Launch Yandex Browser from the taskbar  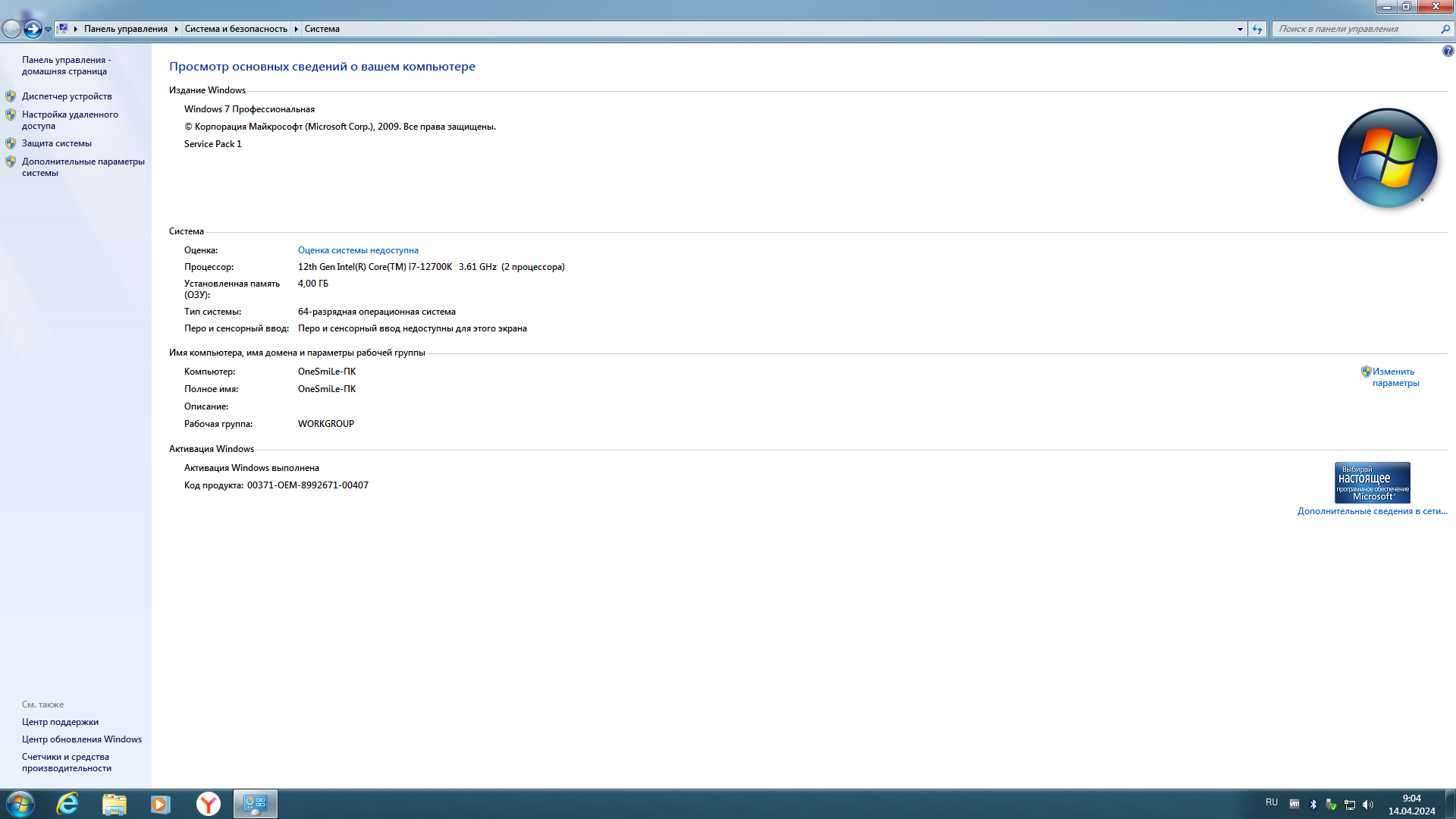[207, 804]
